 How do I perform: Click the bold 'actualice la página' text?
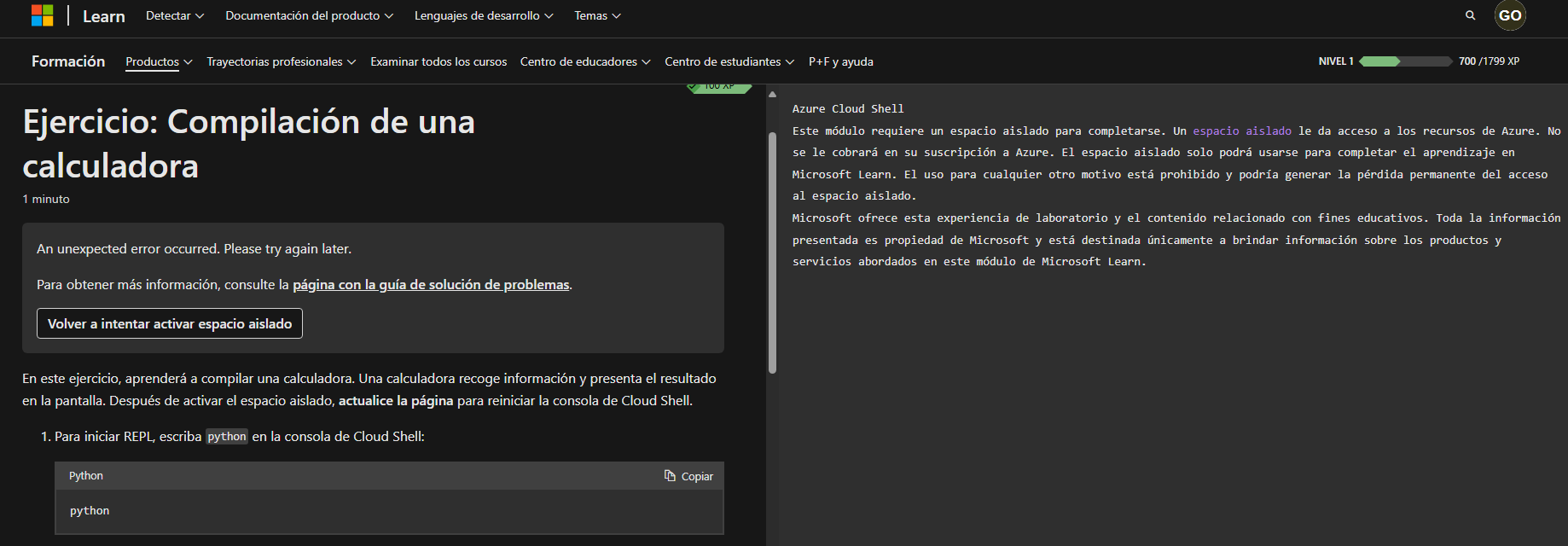click(396, 401)
